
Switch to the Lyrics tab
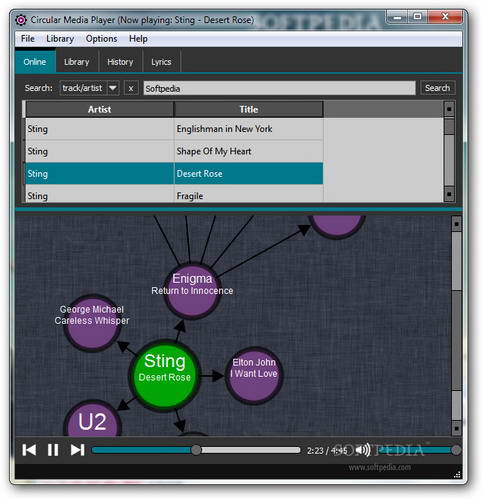[x=161, y=62]
